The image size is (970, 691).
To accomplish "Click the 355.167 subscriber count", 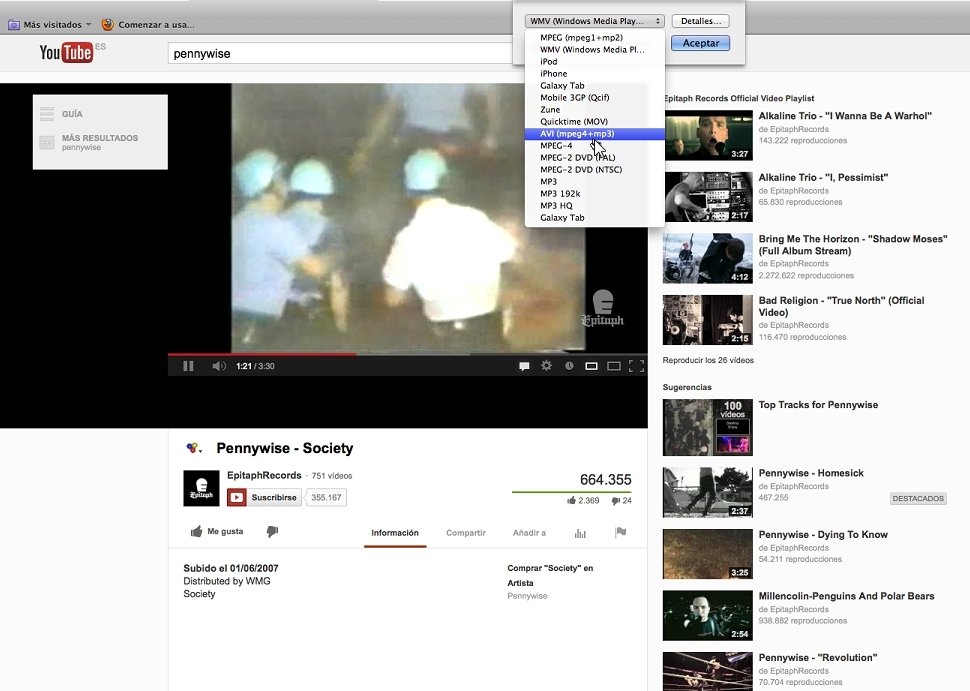I will [x=327, y=497].
